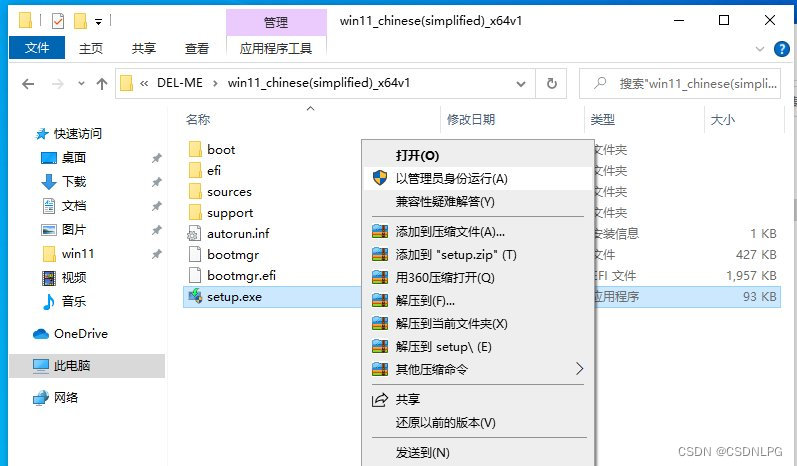Image resolution: width=797 pixels, height=466 pixels.
Task: Click the search box field
Action: (680, 83)
